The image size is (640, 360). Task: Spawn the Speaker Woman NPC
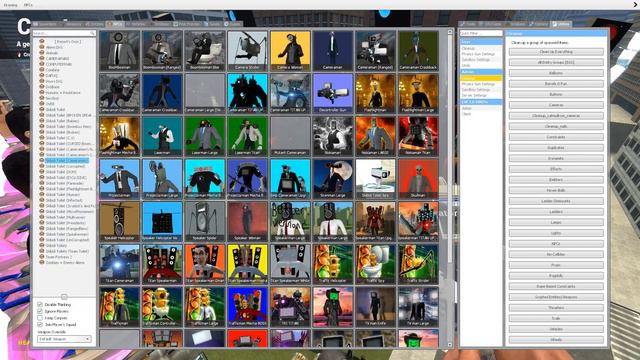tap(247, 221)
